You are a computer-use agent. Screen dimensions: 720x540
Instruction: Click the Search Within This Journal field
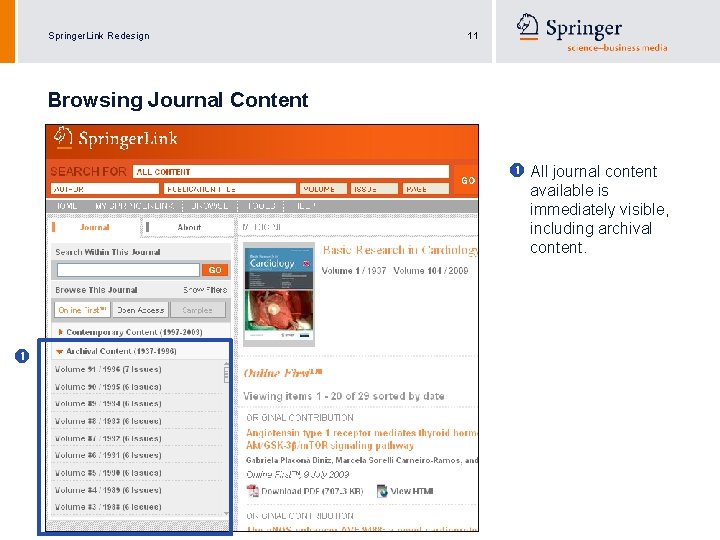tap(129, 270)
